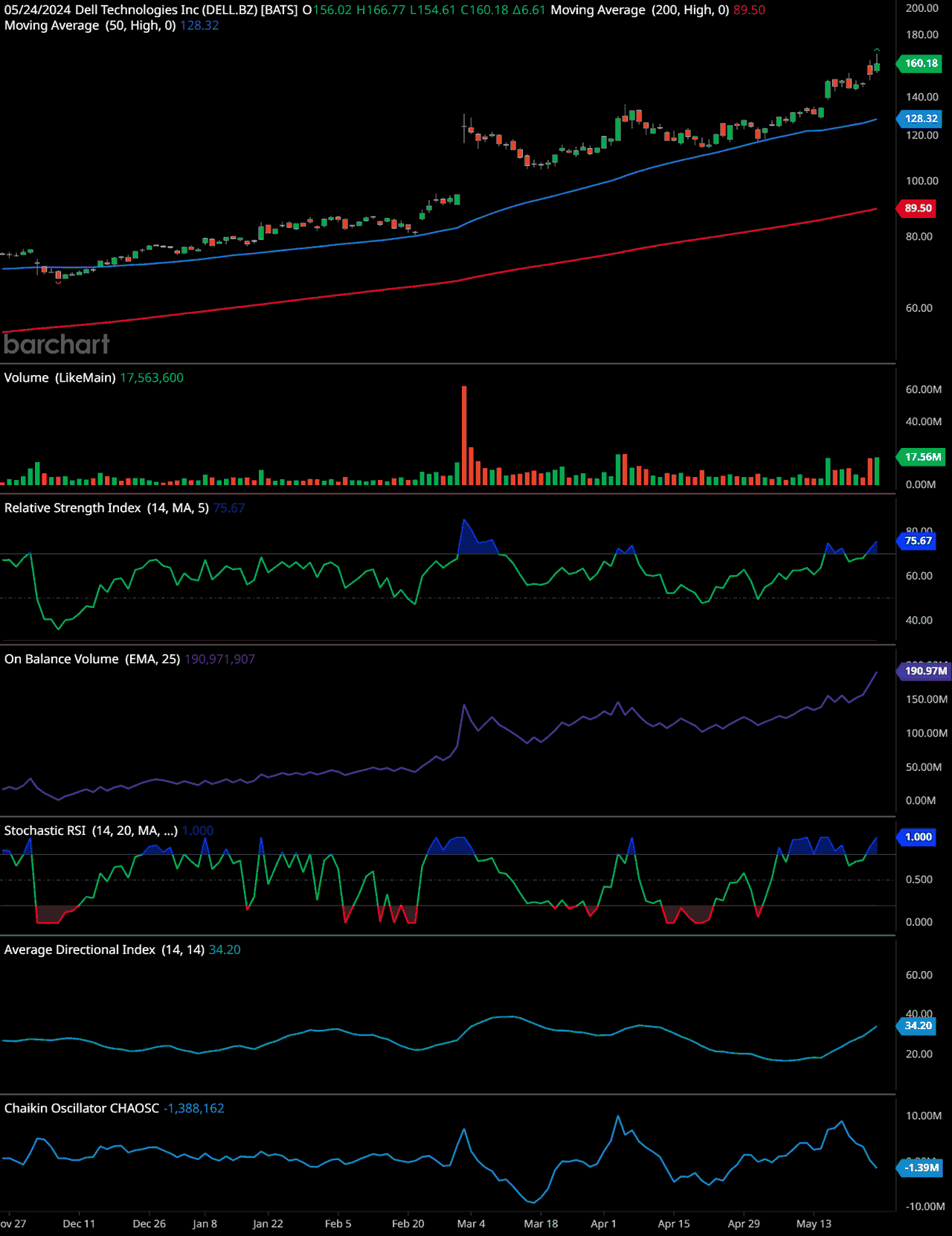Click the 34.20 ADX value badge

pyautogui.click(x=918, y=1025)
